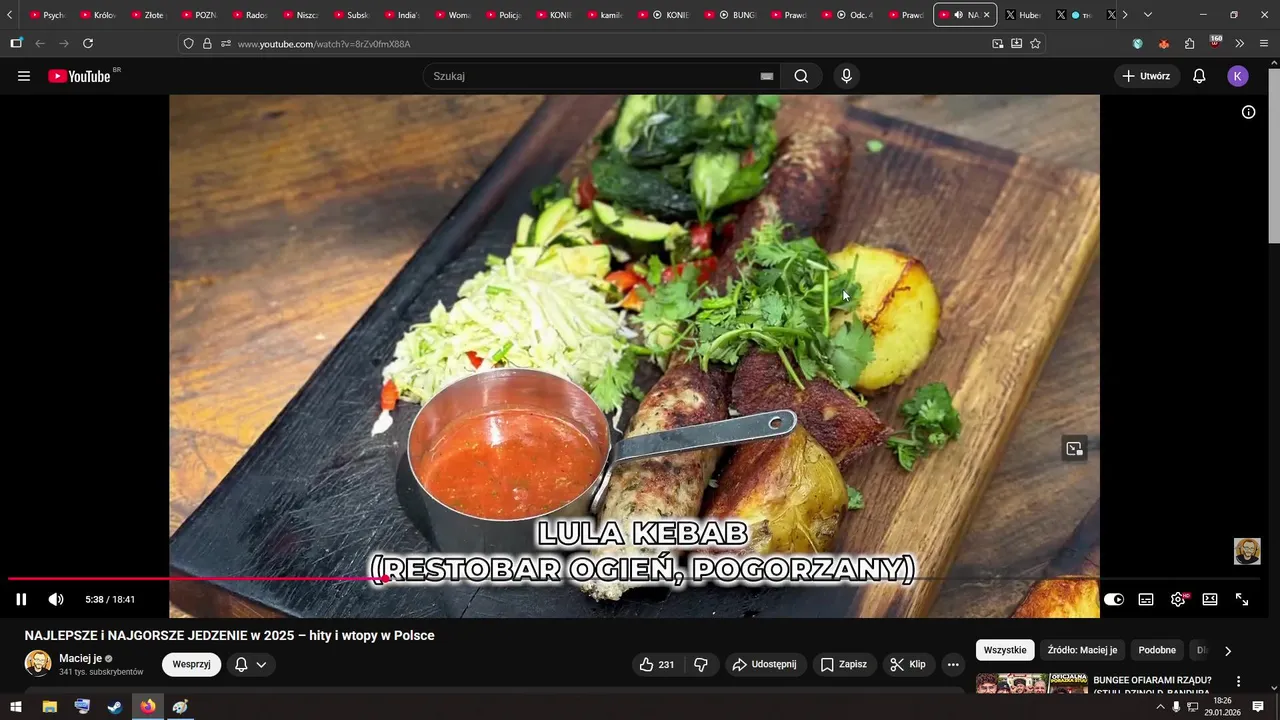Open the on-screen keyboard icon in search

click(767, 76)
